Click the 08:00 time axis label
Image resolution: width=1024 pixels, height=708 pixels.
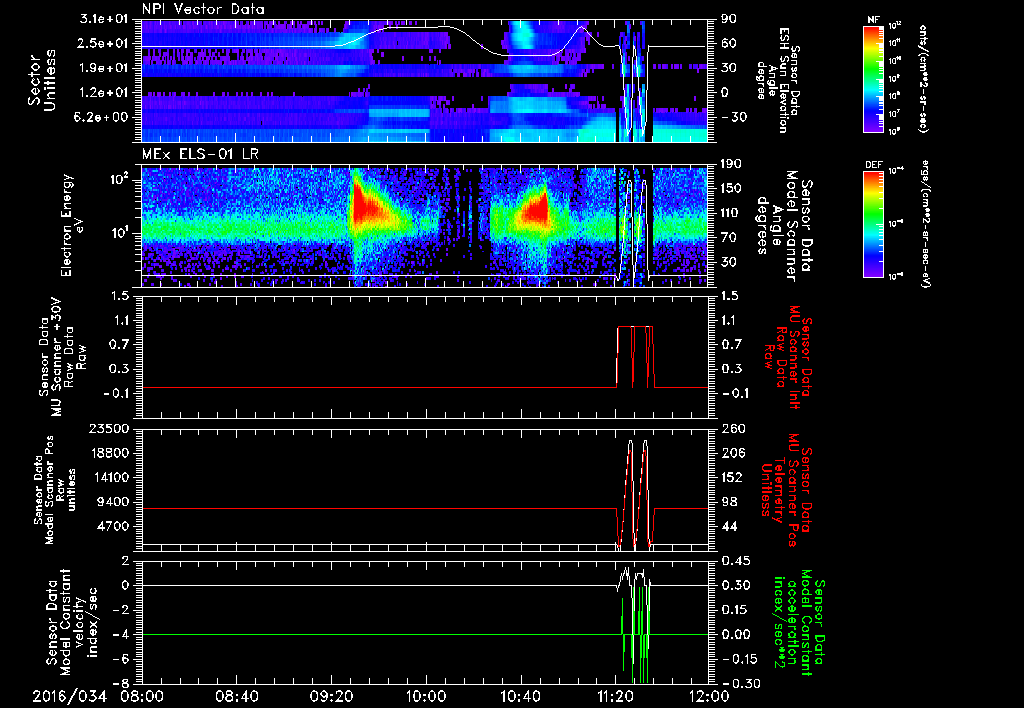click(142, 696)
